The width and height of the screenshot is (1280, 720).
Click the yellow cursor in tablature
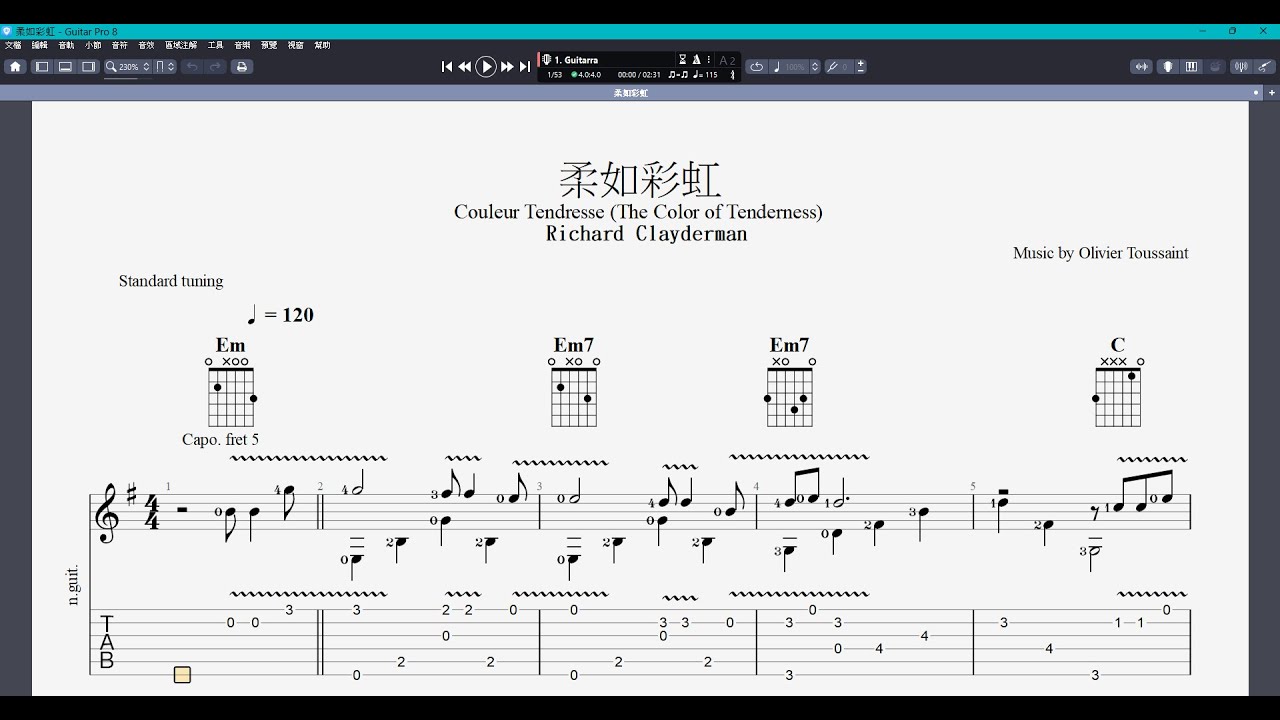point(182,675)
